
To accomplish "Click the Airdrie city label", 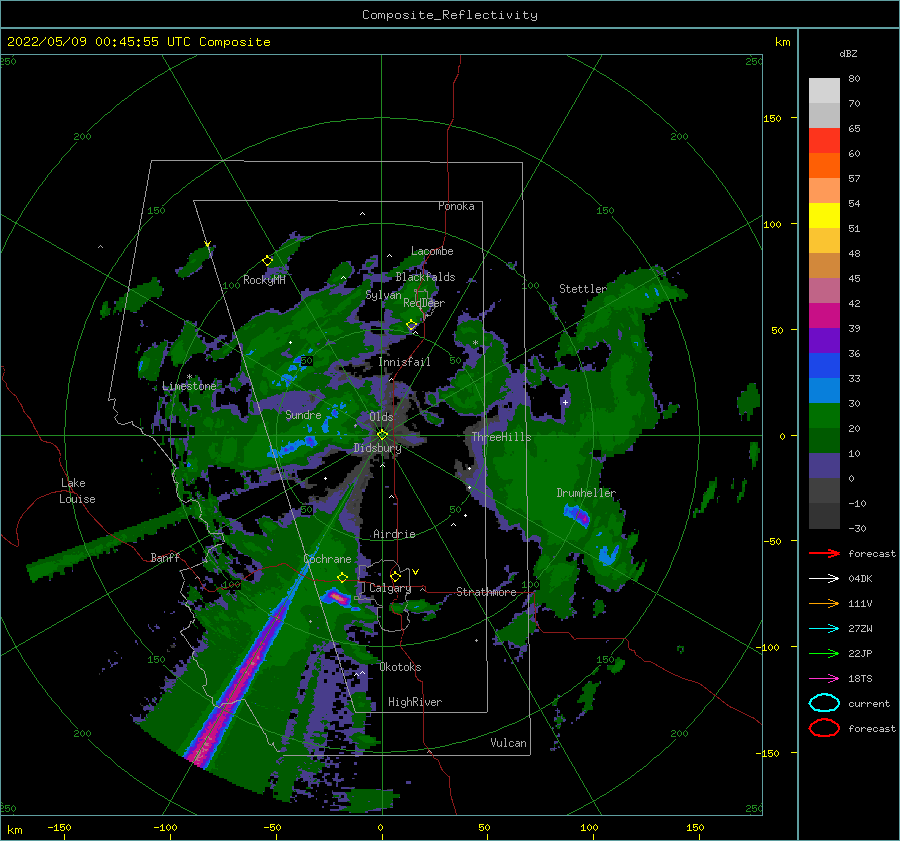I will coord(394,534).
